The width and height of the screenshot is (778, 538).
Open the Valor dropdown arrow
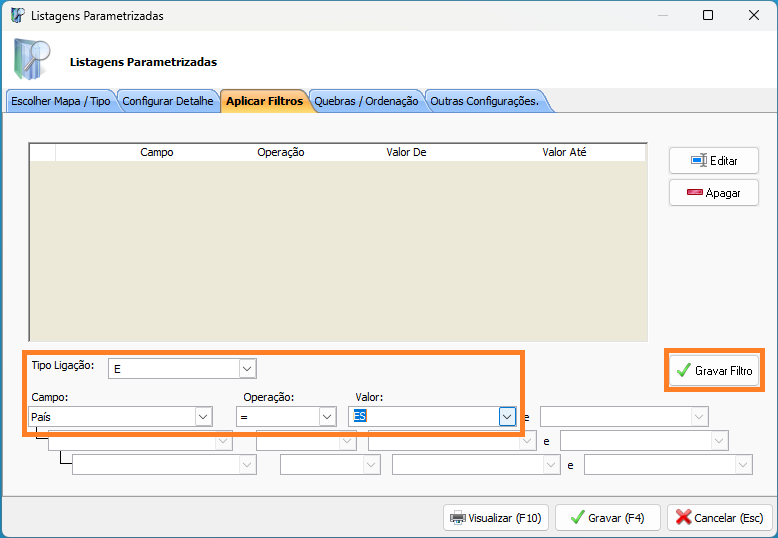coord(506,416)
